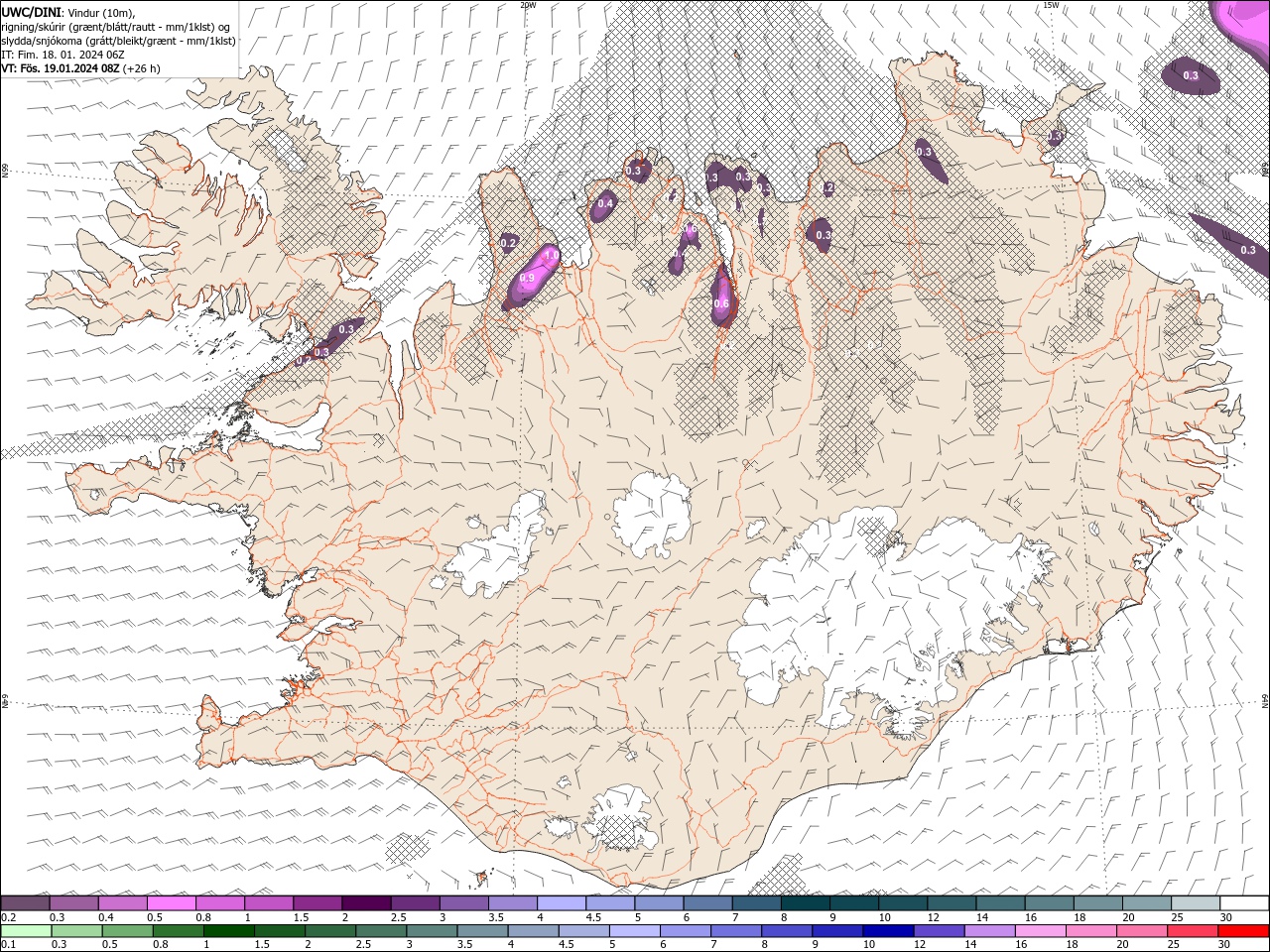Click the 'rigning/skúrir (grænt/blátt/rautt' legend line
This screenshot has height=952, width=1270.
117,27
